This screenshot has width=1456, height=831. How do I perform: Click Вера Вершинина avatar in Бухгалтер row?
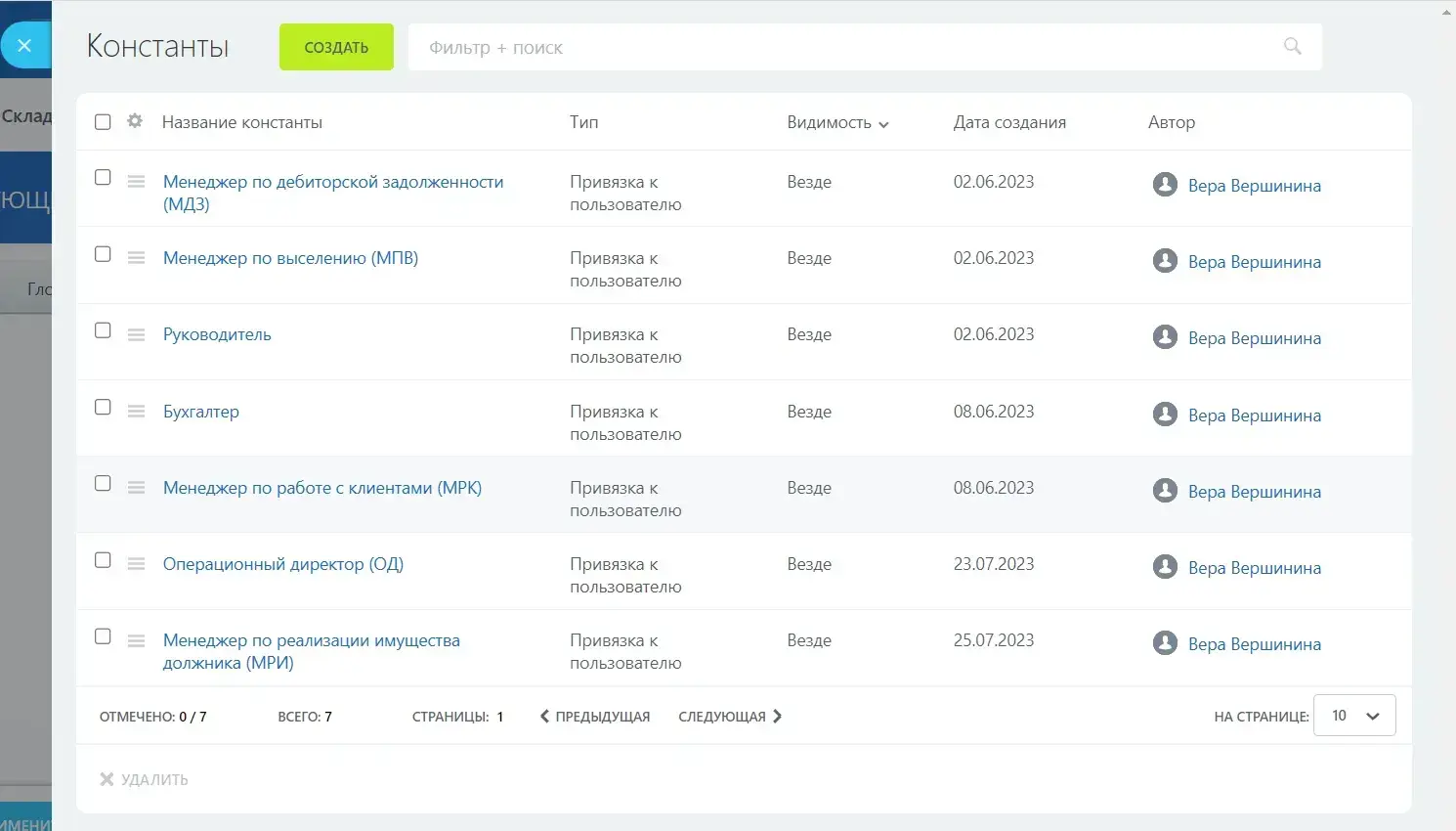point(1165,414)
